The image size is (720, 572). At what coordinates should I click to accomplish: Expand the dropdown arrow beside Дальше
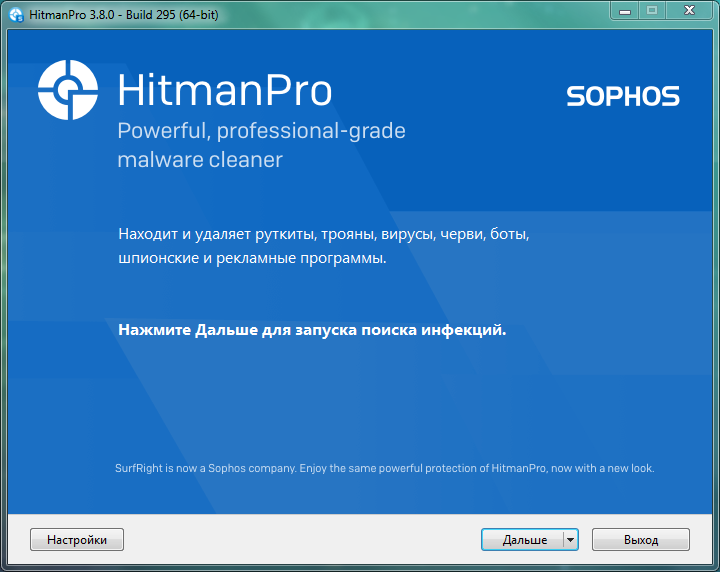[x=571, y=539]
